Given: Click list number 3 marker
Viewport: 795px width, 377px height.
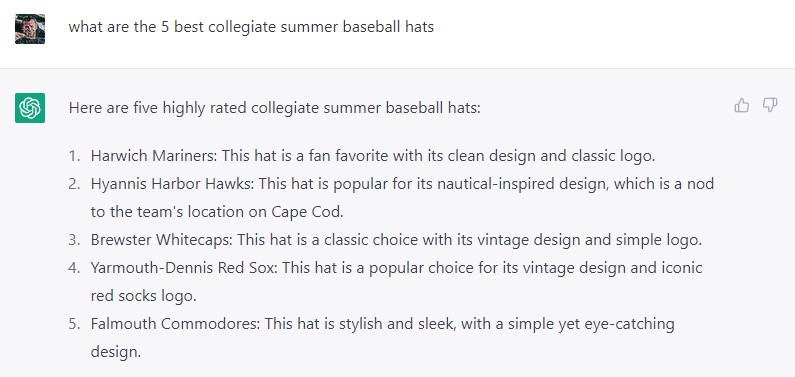Looking at the screenshot, I should (x=75, y=240).
